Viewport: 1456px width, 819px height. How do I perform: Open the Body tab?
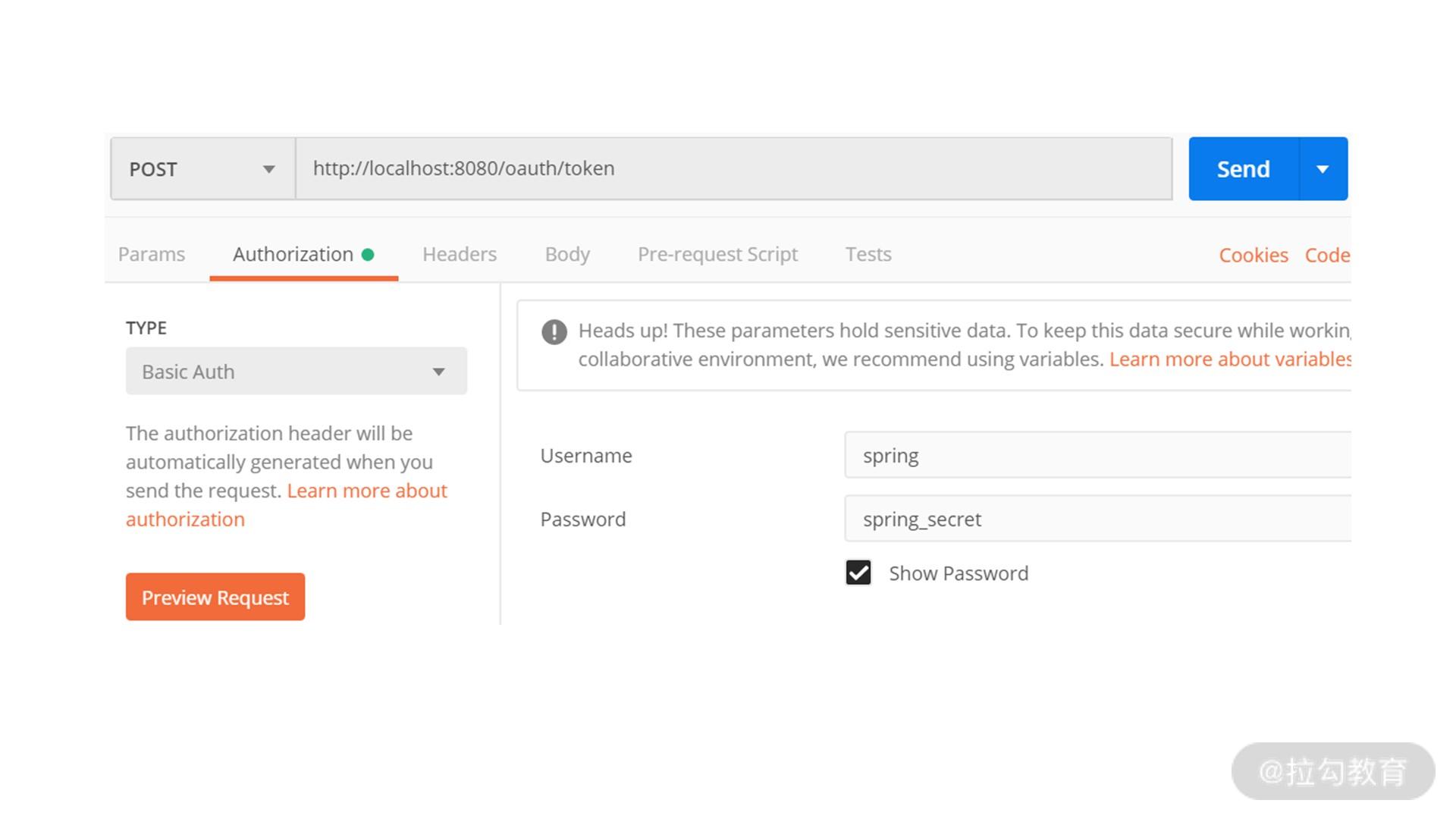(x=567, y=255)
